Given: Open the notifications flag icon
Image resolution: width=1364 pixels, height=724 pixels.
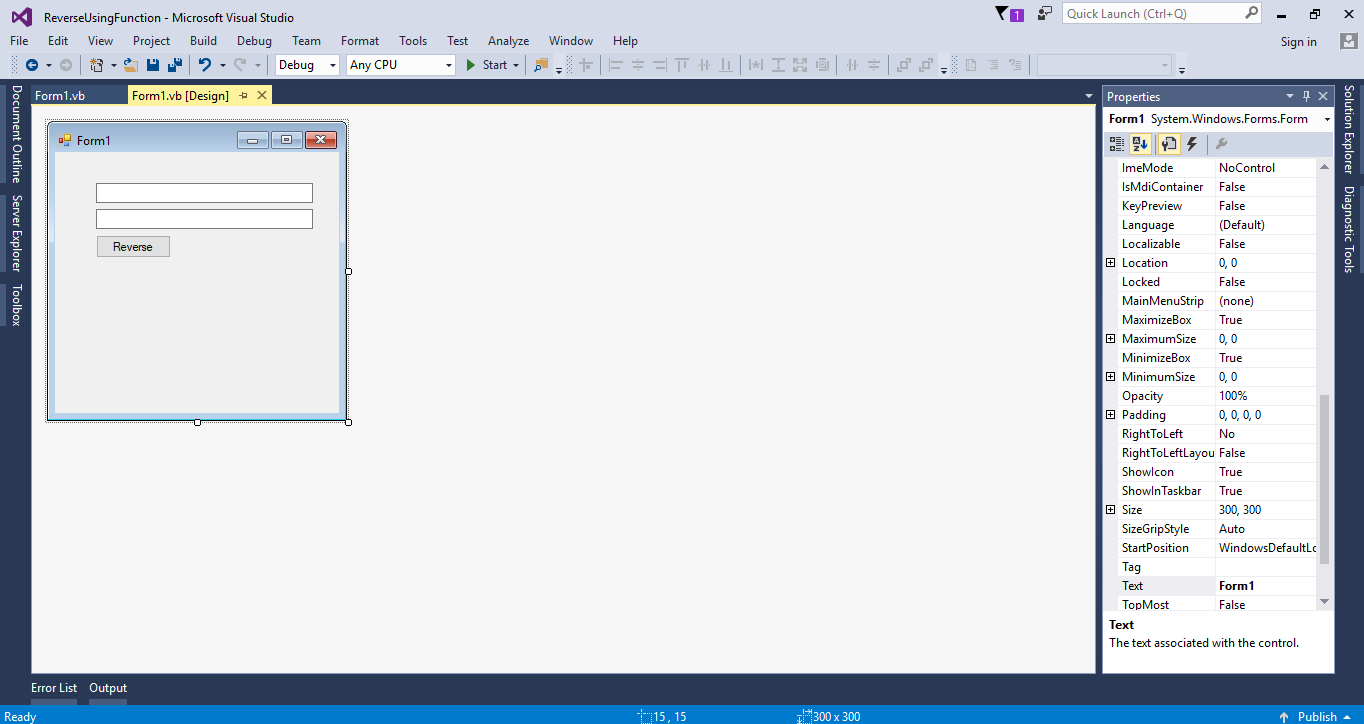Looking at the screenshot, I should [x=1002, y=14].
